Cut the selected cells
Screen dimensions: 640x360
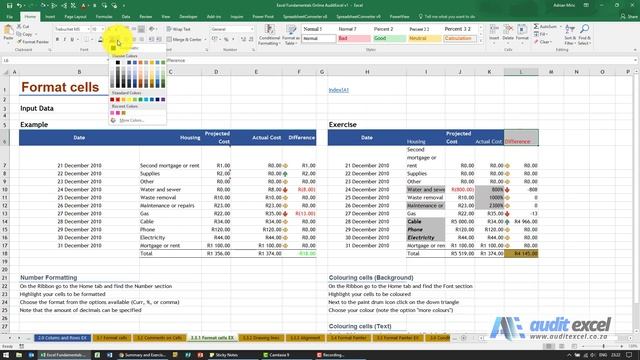(23, 26)
